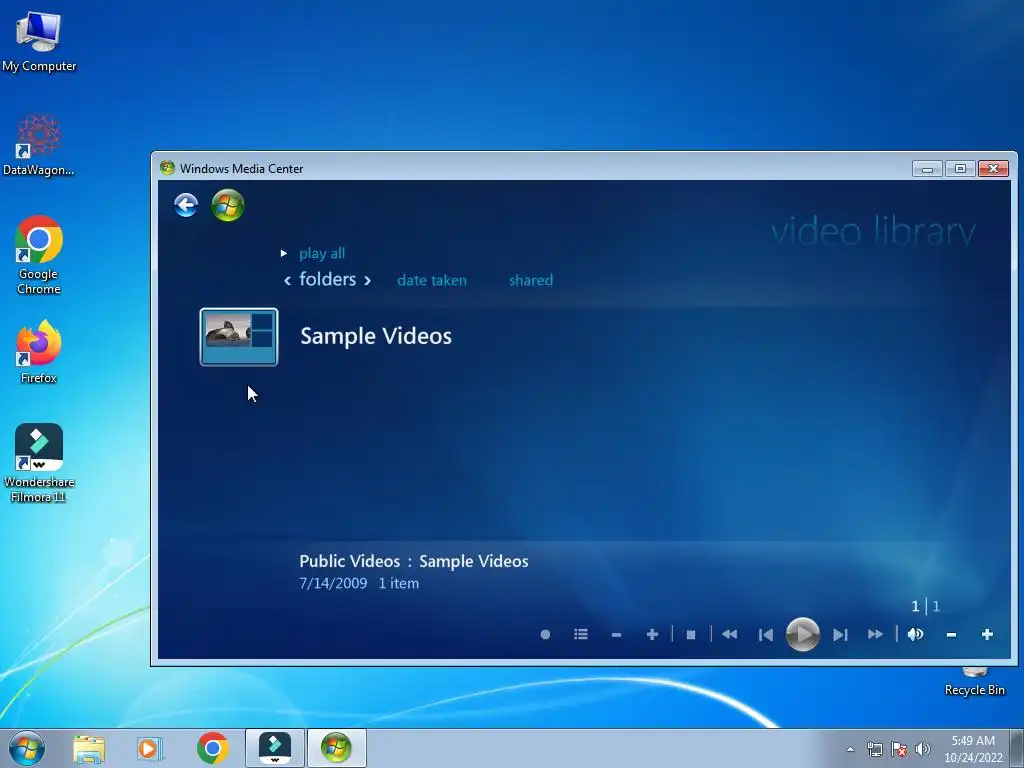This screenshot has width=1024, height=768.
Task: Open My Computer desktop icon
Action: [39, 42]
